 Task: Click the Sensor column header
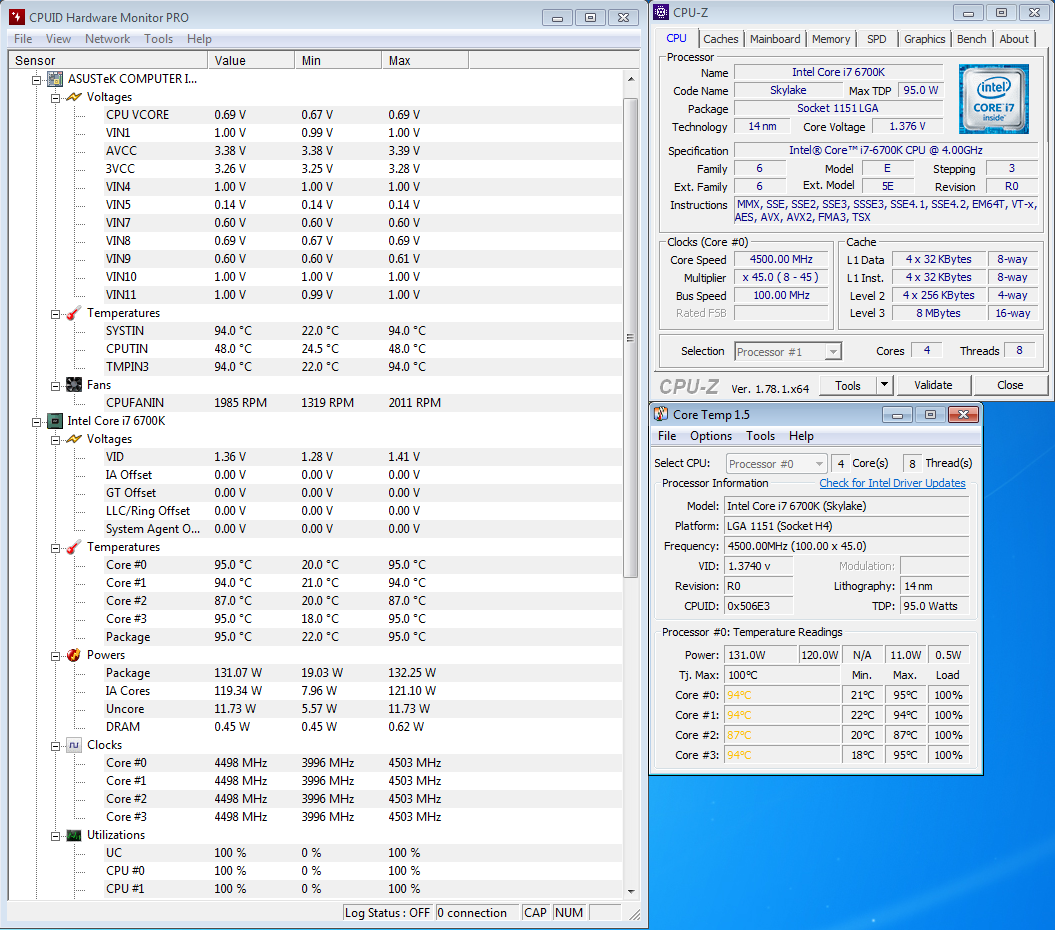pos(108,61)
